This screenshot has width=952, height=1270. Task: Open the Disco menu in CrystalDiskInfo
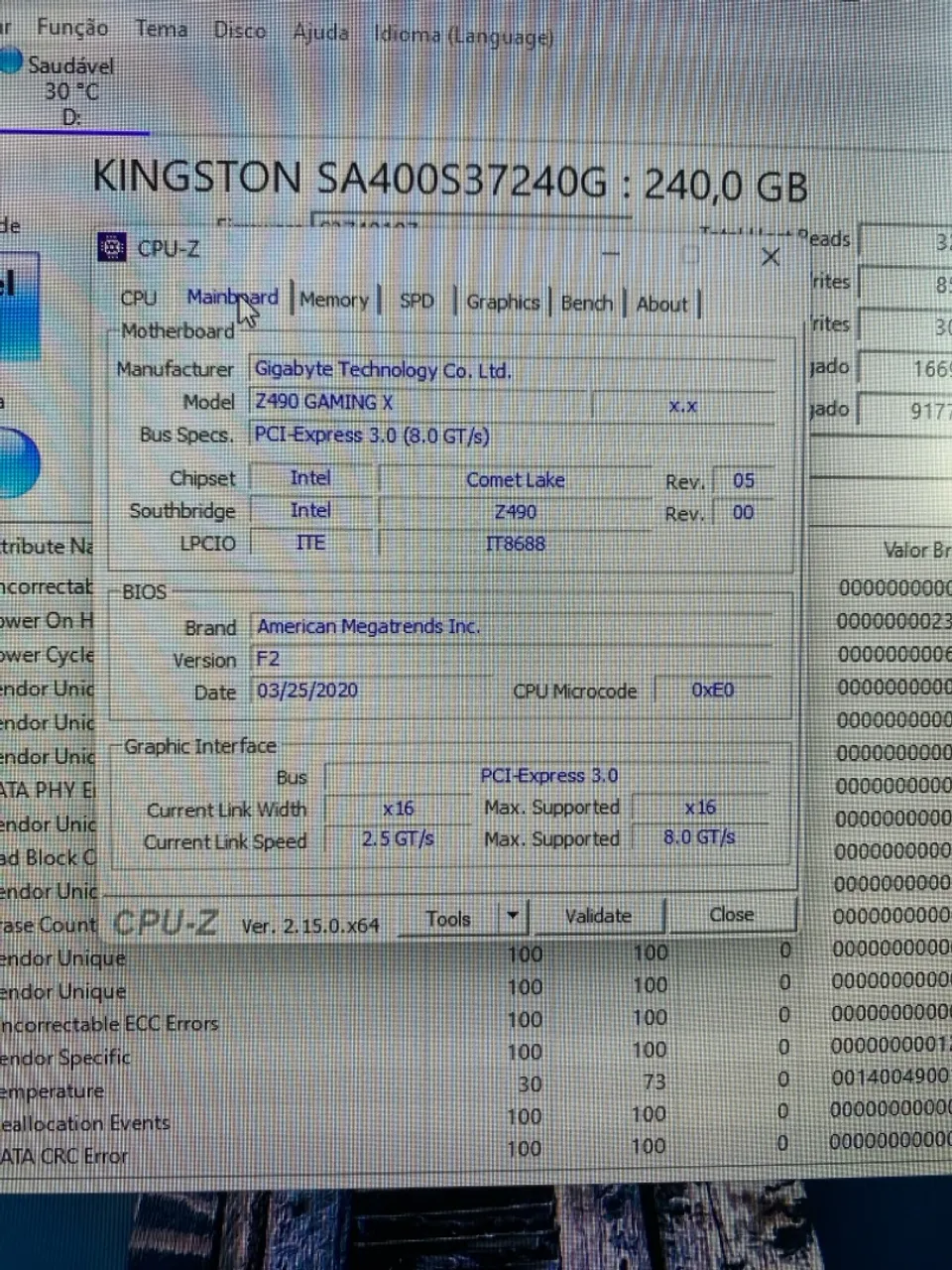click(240, 31)
